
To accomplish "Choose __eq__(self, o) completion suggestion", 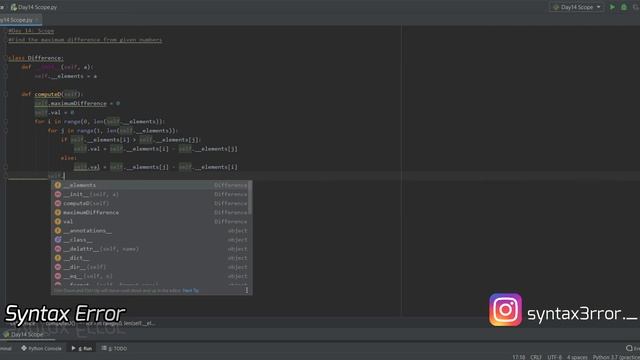I will click(151, 276).
